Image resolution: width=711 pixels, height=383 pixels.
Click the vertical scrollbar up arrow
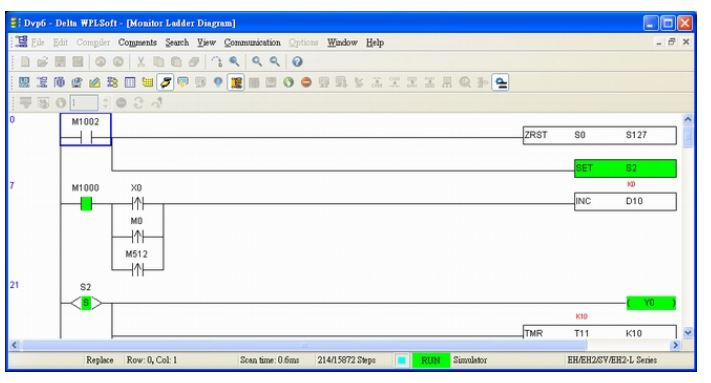pyautogui.click(x=688, y=119)
